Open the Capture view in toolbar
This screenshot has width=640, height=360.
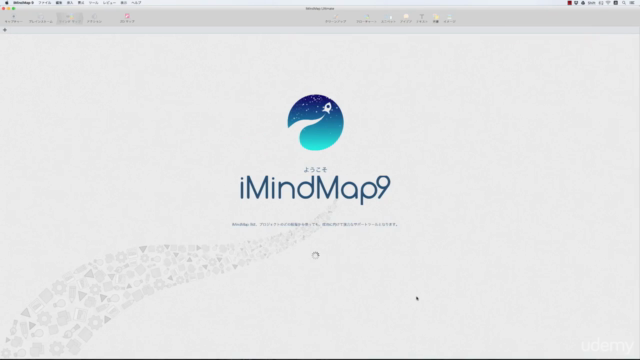pos(13,18)
